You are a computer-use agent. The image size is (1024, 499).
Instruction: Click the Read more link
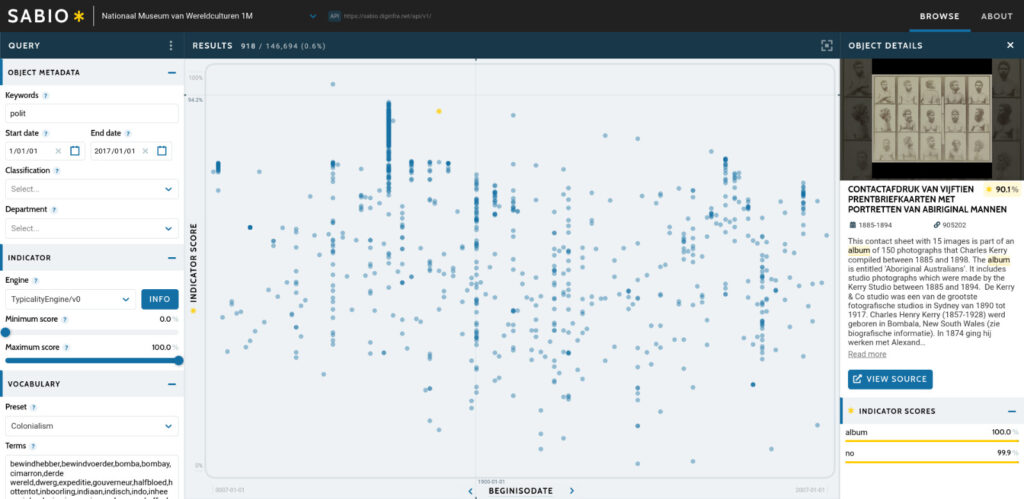click(867, 354)
